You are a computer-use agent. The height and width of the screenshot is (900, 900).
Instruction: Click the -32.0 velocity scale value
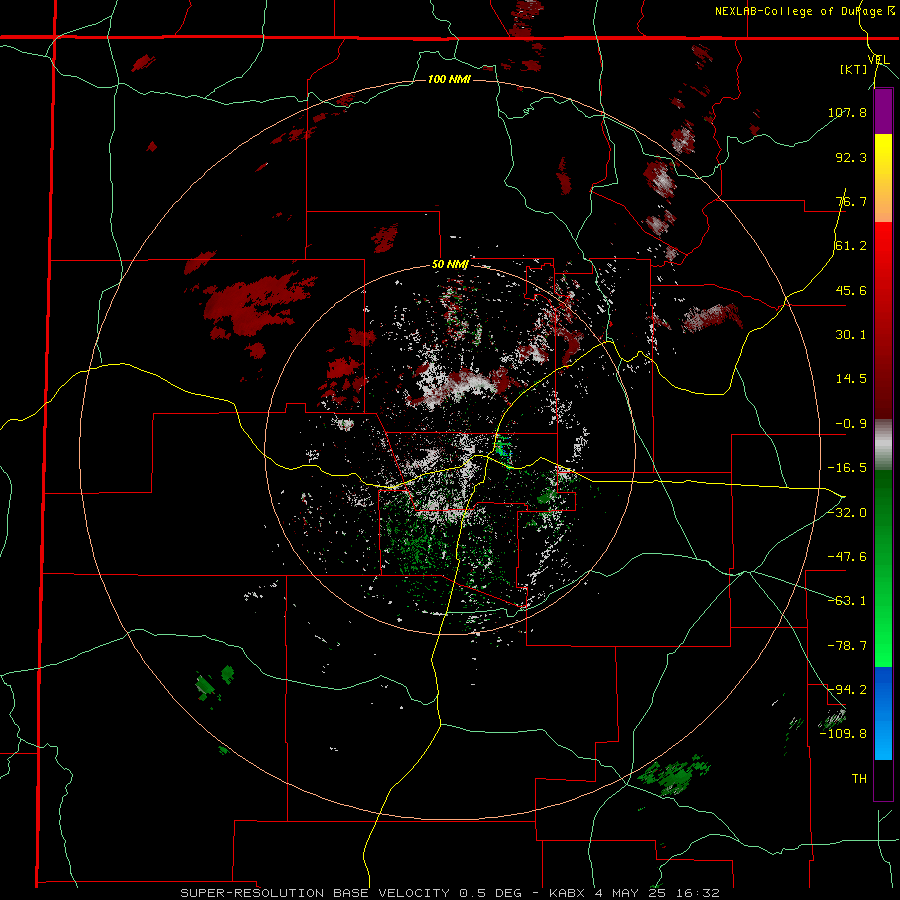[847, 513]
